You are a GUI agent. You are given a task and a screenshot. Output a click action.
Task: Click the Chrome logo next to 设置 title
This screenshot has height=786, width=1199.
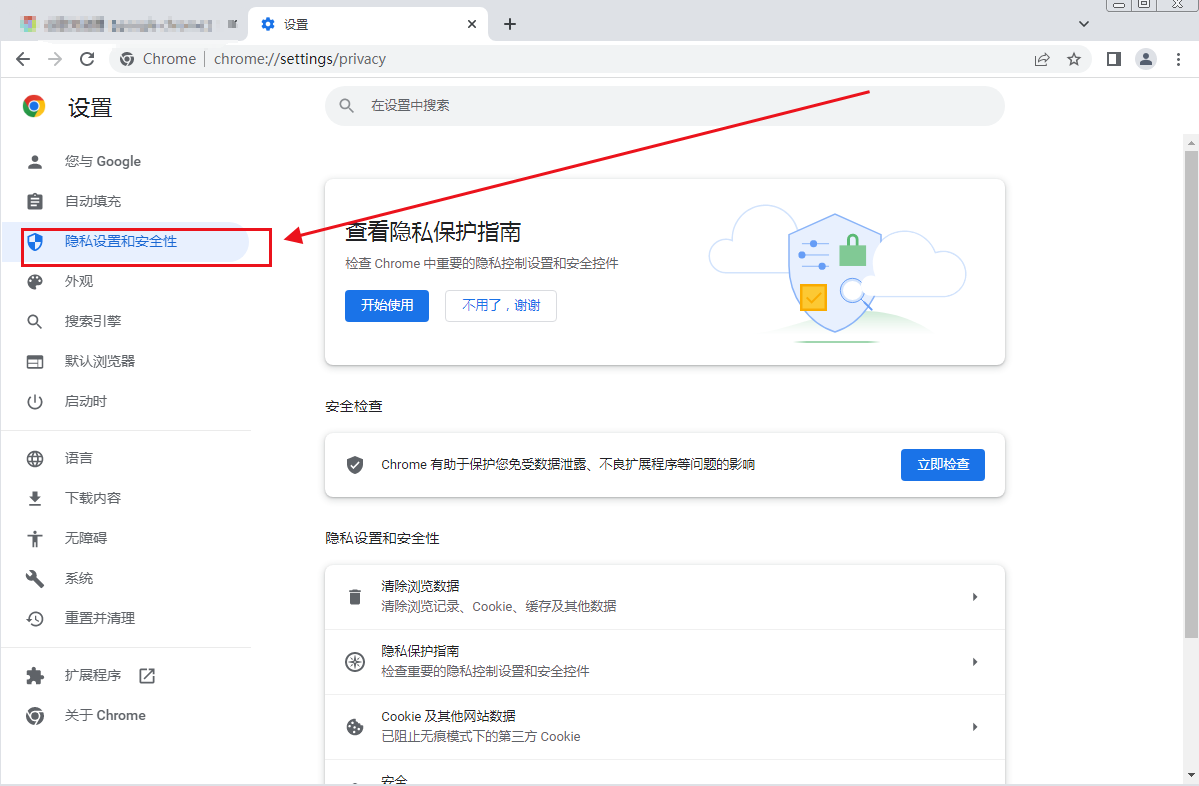click(34, 106)
